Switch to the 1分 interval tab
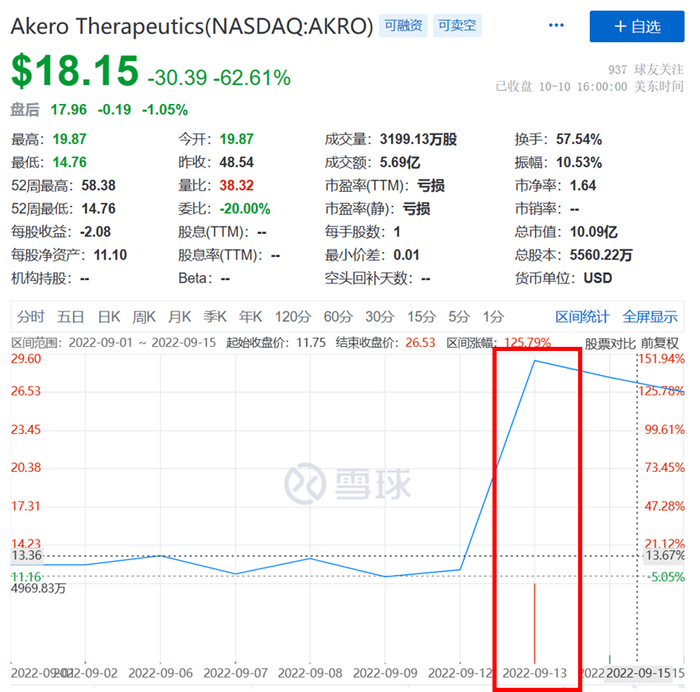 493,317
